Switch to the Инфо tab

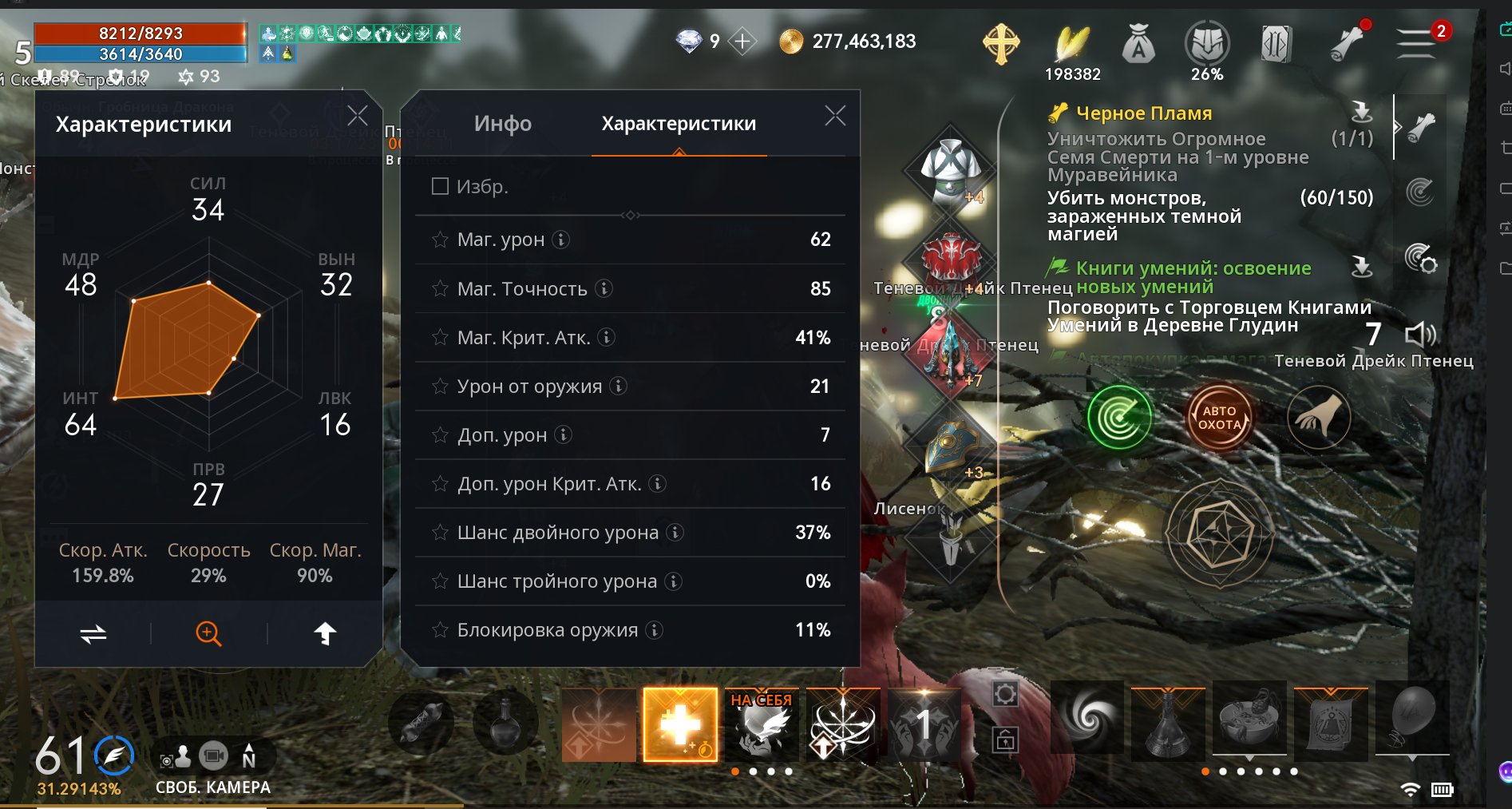[502, 124]
